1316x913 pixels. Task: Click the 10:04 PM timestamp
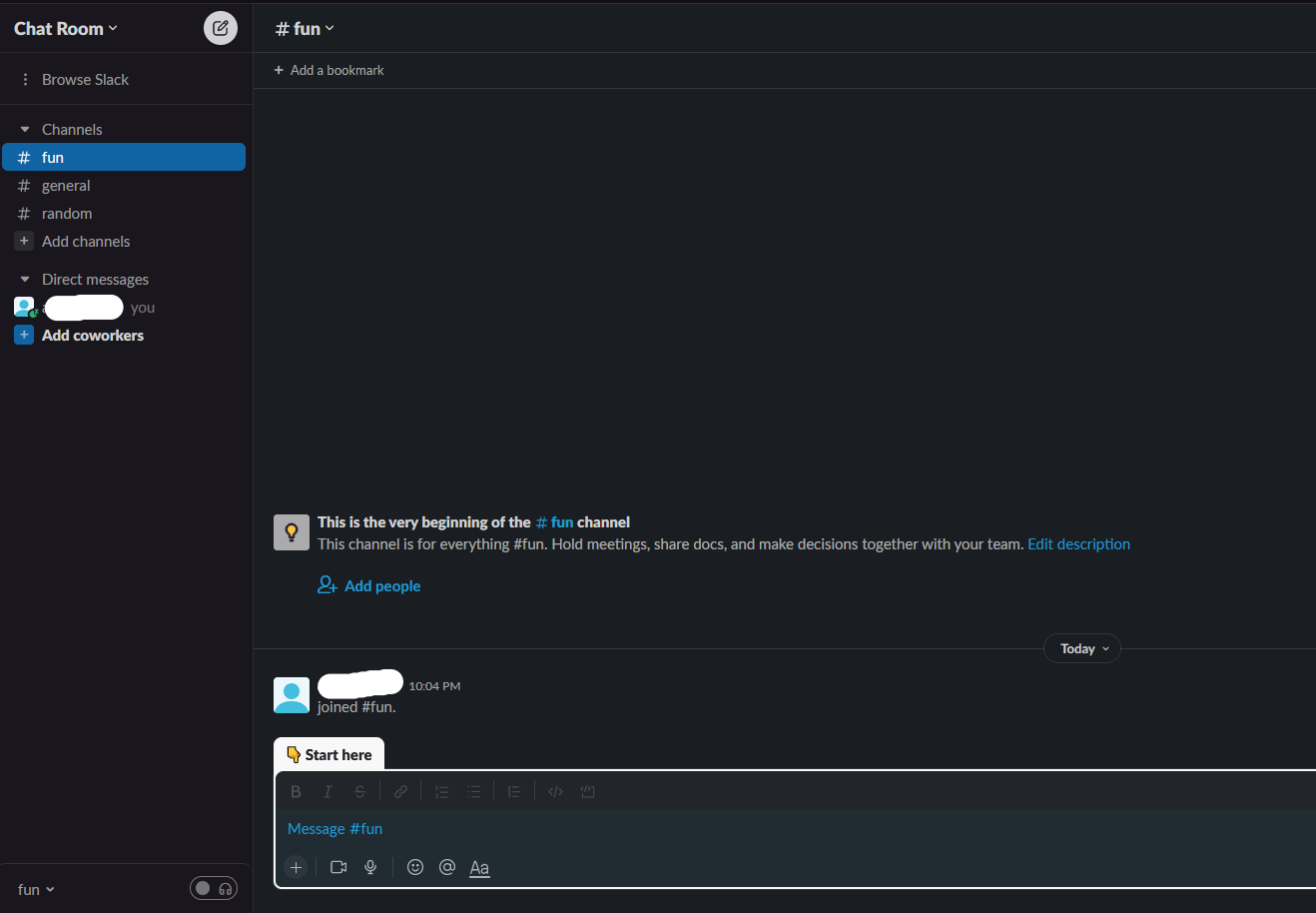(x=434, y=686)
